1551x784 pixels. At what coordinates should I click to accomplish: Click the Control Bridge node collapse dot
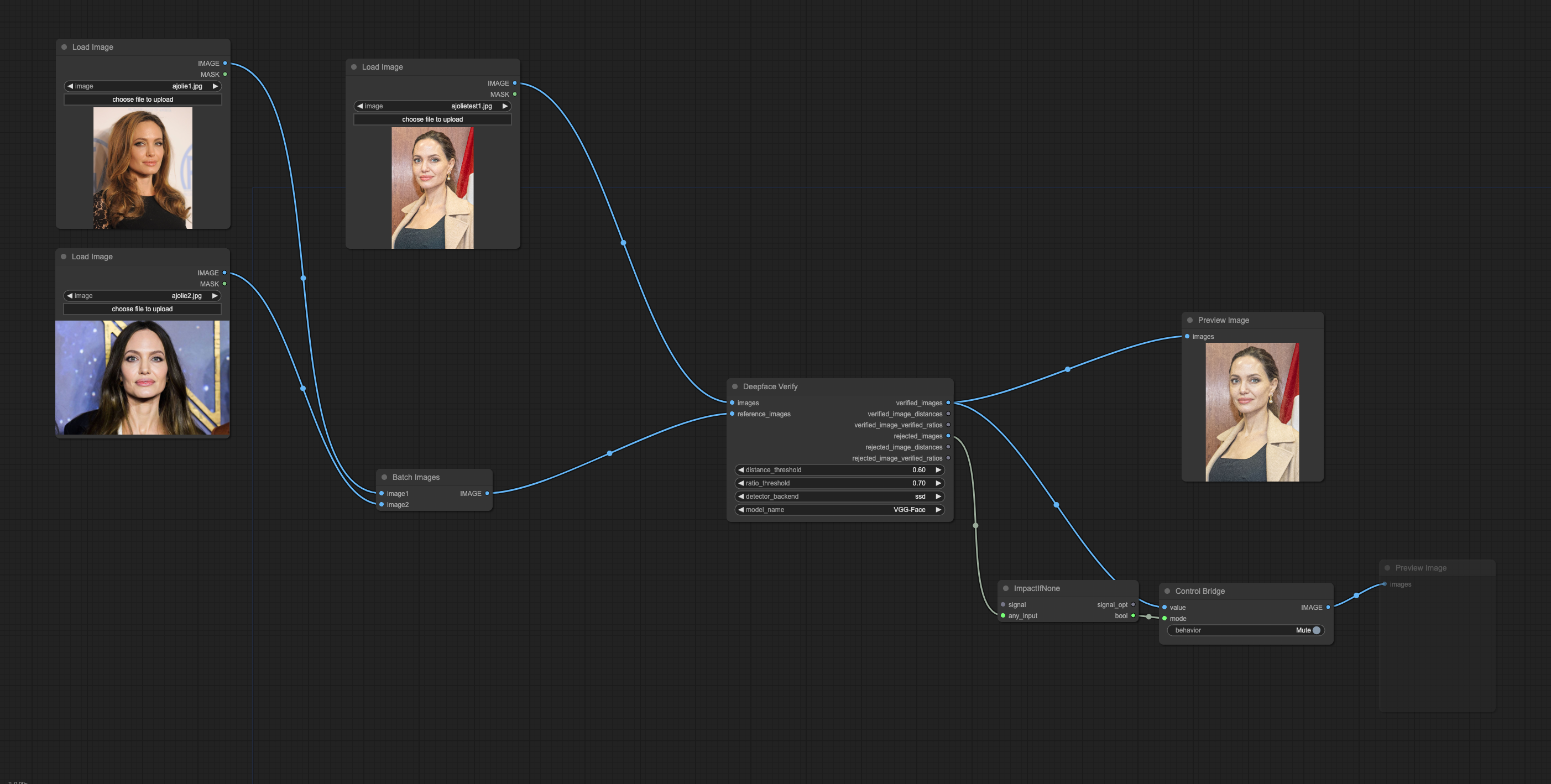[x=1167, y=590]
